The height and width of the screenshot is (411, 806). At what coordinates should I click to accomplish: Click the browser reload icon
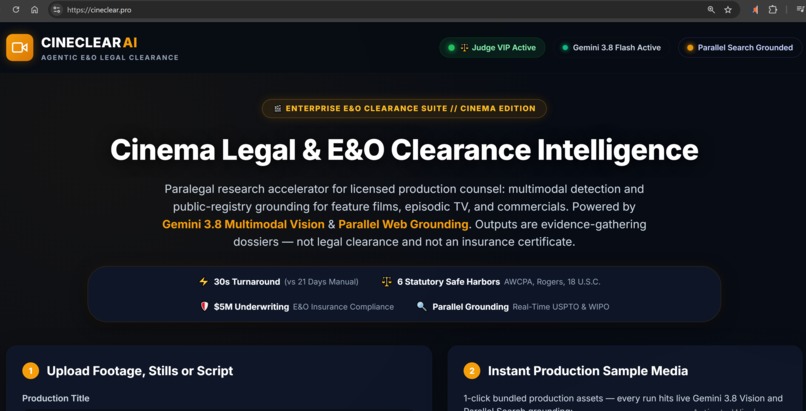pyautogui.click(x=16, y=10)
